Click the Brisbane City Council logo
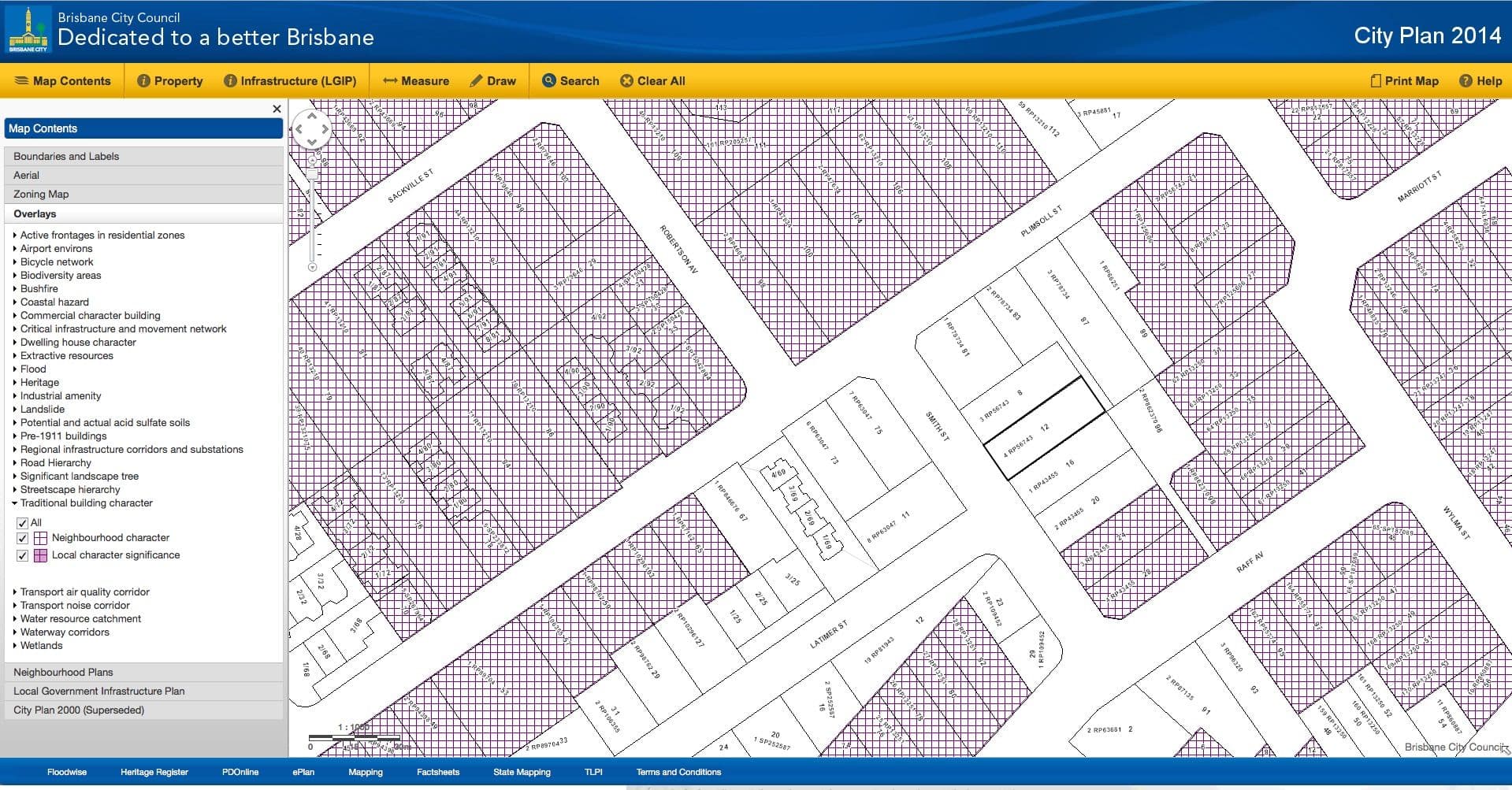The height and width of the screenshot is (790, 1512). (28, 30)
